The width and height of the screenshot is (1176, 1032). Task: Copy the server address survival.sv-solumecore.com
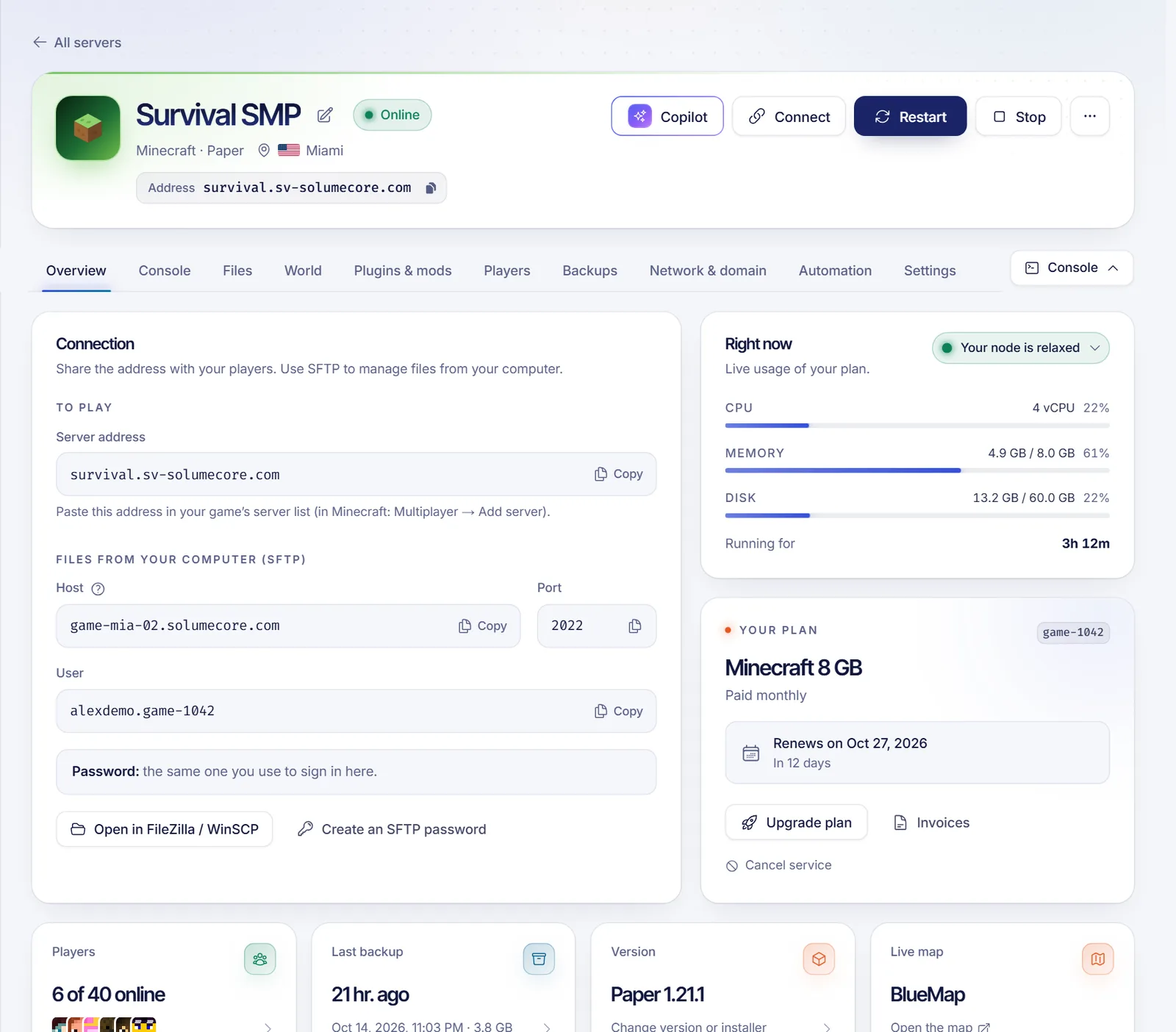619,474
